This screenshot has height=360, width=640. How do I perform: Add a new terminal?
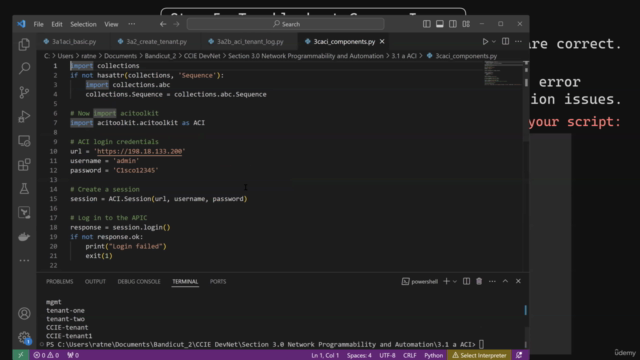point(446,281)
